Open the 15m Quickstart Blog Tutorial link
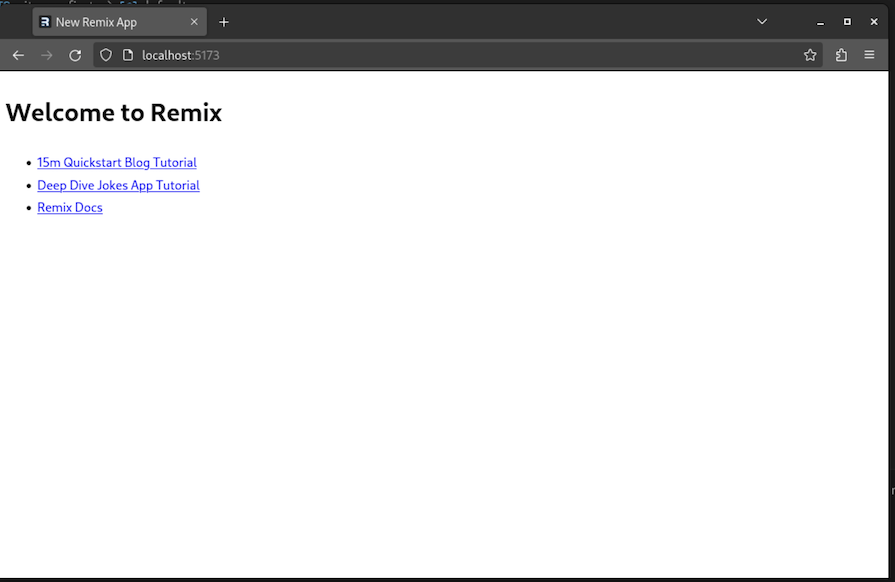This screenshot has width=895, height=582. [116, 162]
